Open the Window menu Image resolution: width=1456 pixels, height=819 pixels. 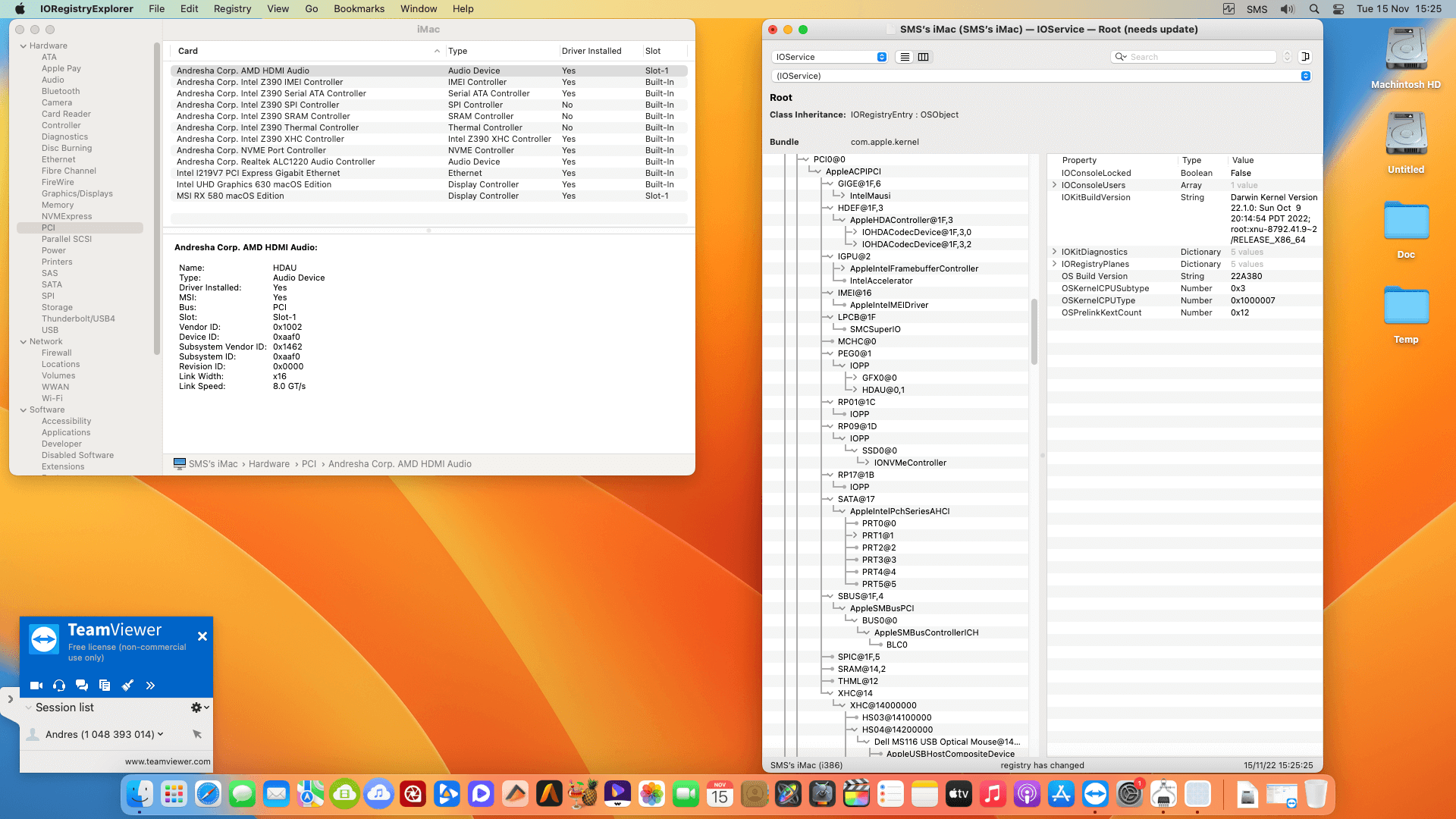419,9
